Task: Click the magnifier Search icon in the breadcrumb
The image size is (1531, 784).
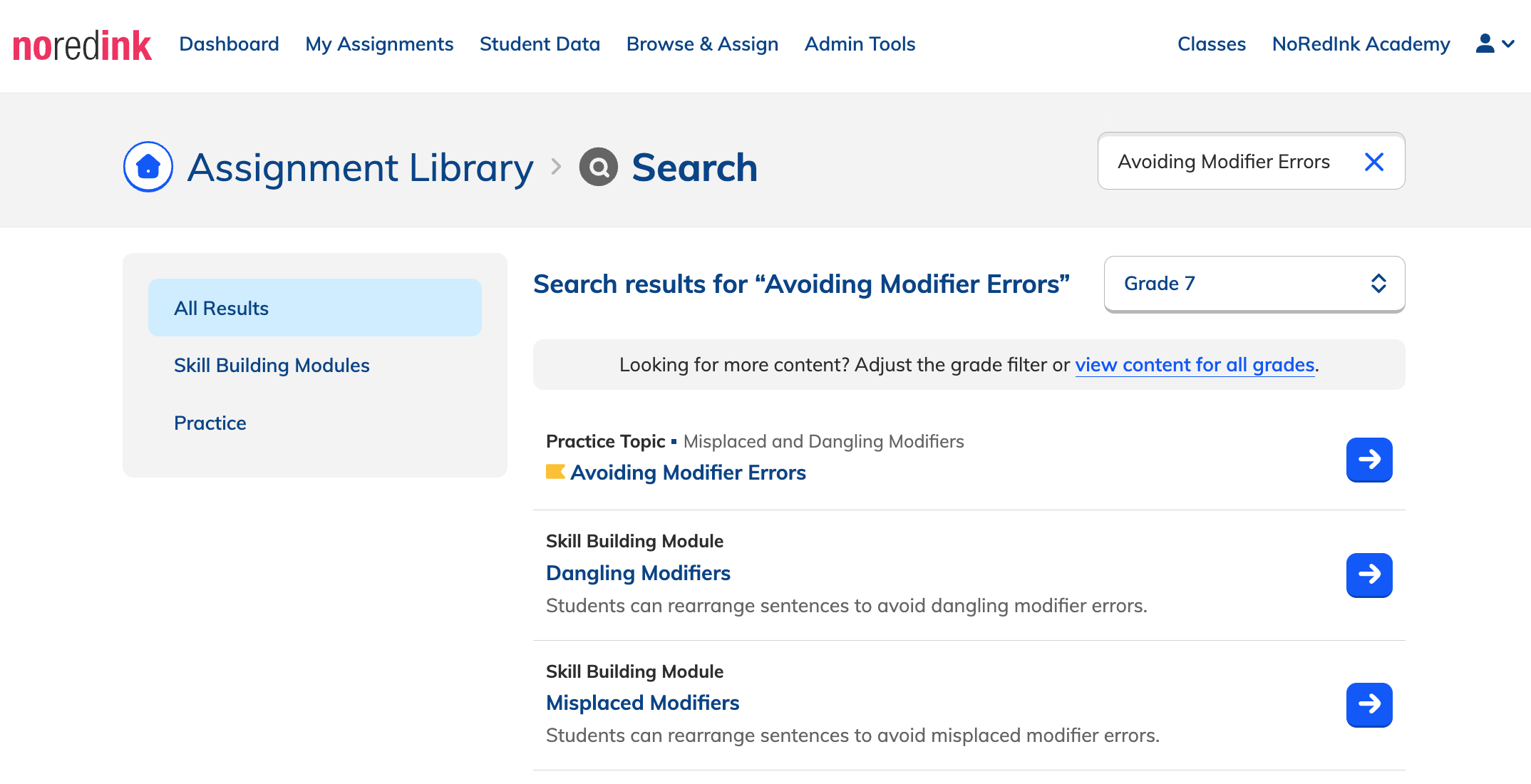Action: [x=599, y=167]
